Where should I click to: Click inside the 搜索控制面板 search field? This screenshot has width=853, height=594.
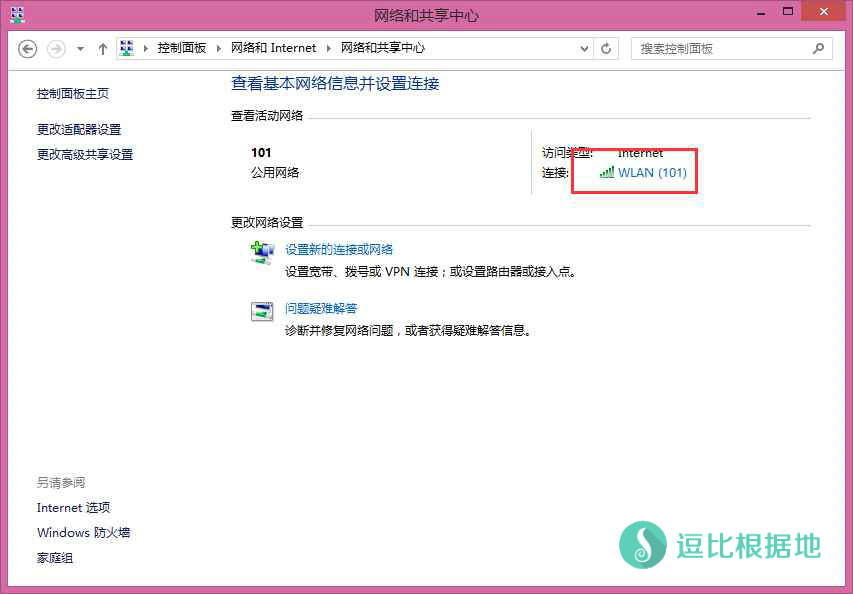(720, 48)
